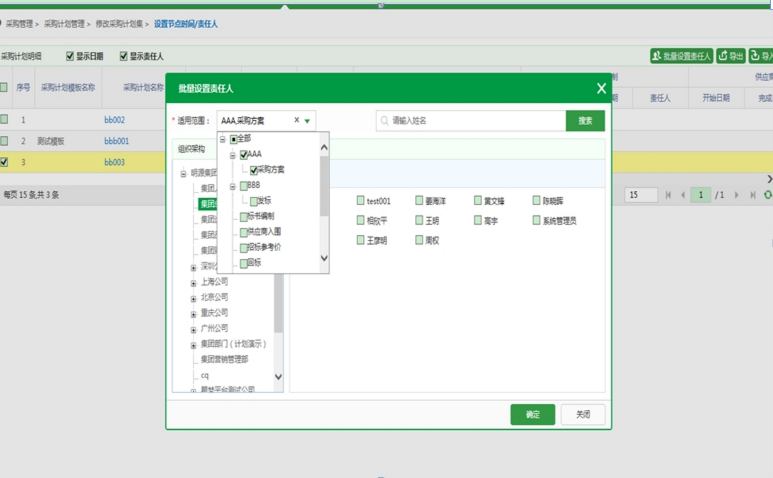Click the dropdown list scroll-down arrow
The height and width of the screenshot is (478, 773).
[324, 258]
